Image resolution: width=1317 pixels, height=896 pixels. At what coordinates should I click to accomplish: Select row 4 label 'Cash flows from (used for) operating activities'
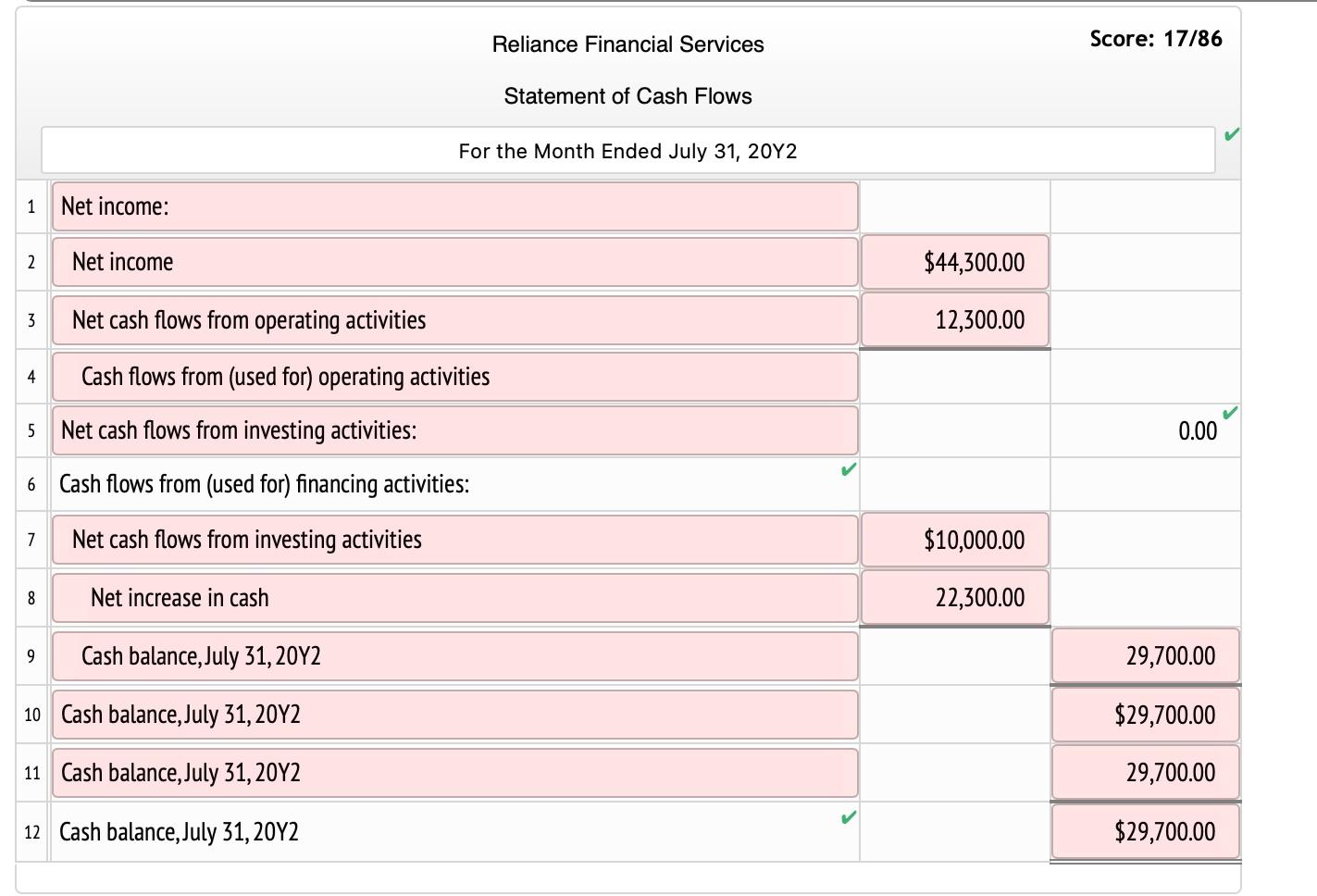pos(455,377)
